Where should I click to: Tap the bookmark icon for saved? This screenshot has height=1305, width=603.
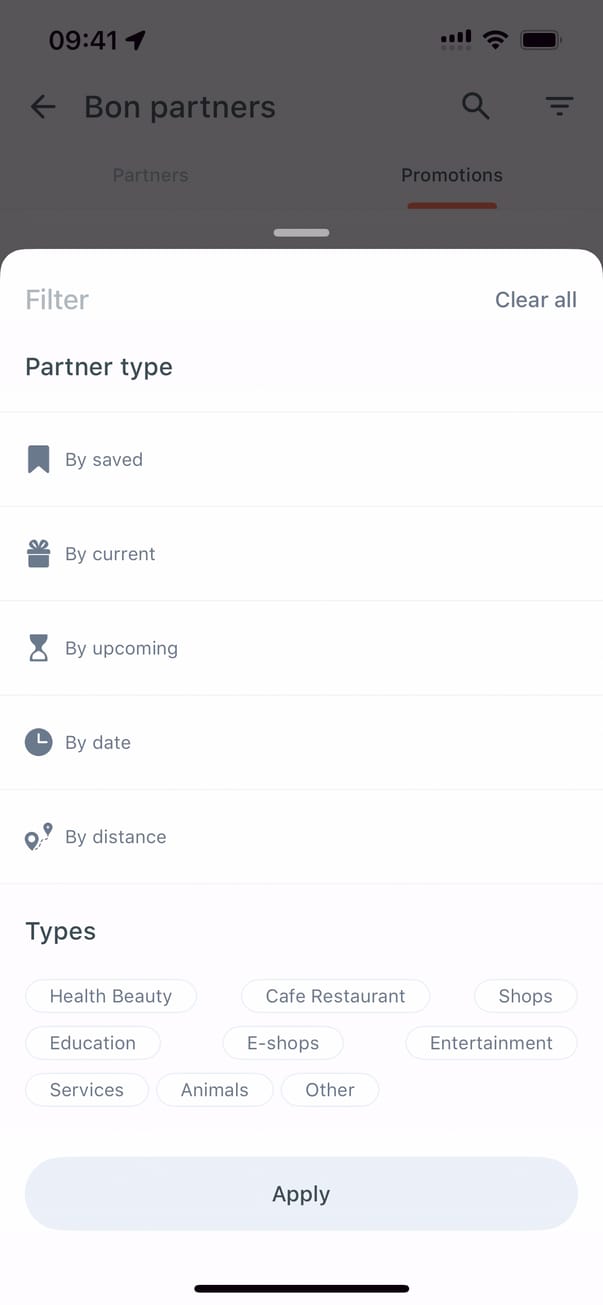[38, 460]
